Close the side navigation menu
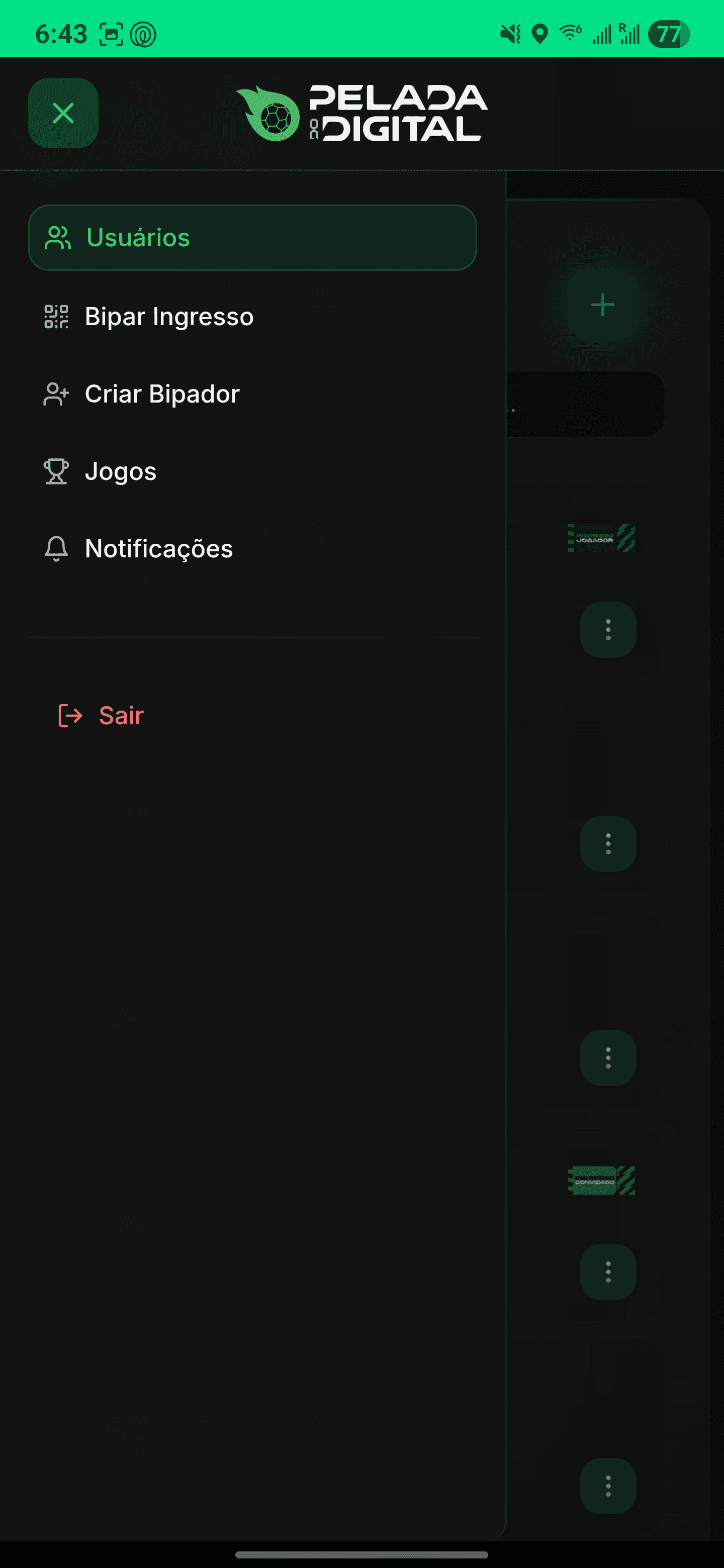The height and width of the screenshot is (1568, 724). (x=63, y=113)
